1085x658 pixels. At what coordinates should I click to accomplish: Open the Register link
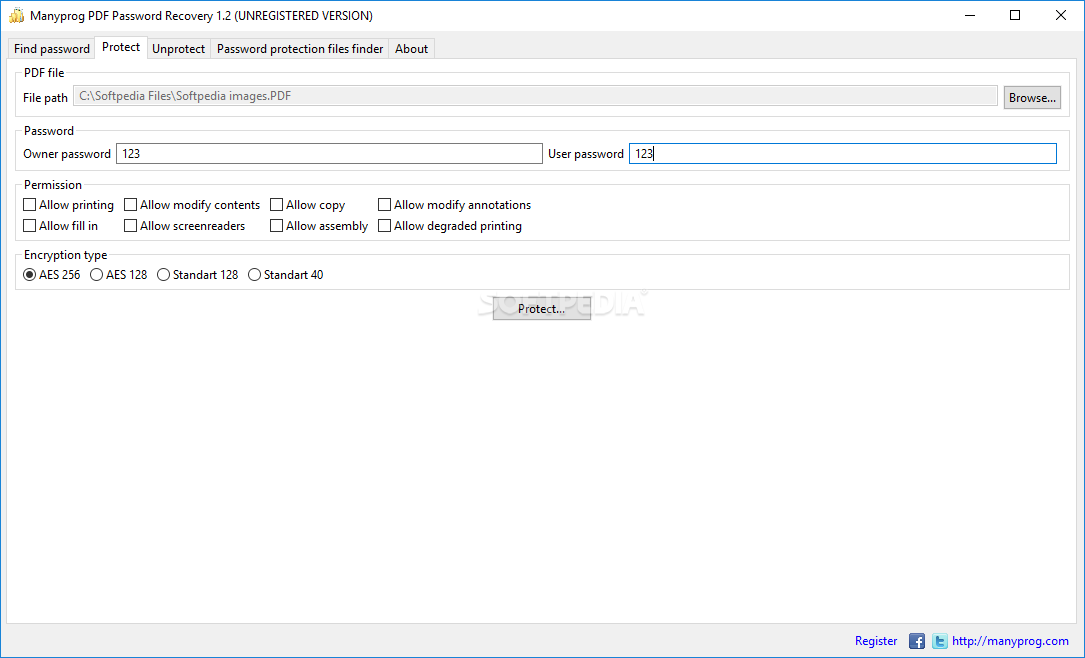click(876, 641)
